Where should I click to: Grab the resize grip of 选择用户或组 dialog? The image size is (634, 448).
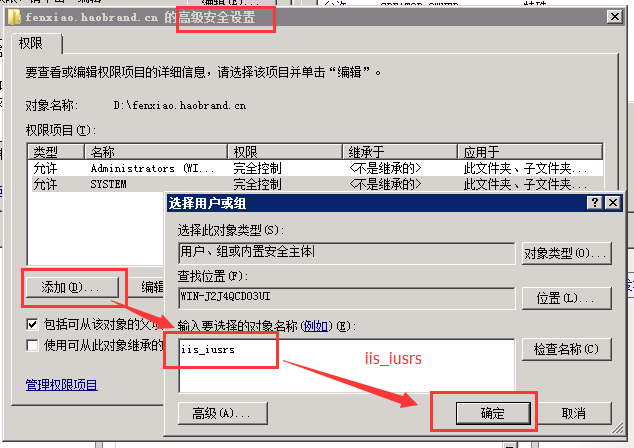(617, 429)
